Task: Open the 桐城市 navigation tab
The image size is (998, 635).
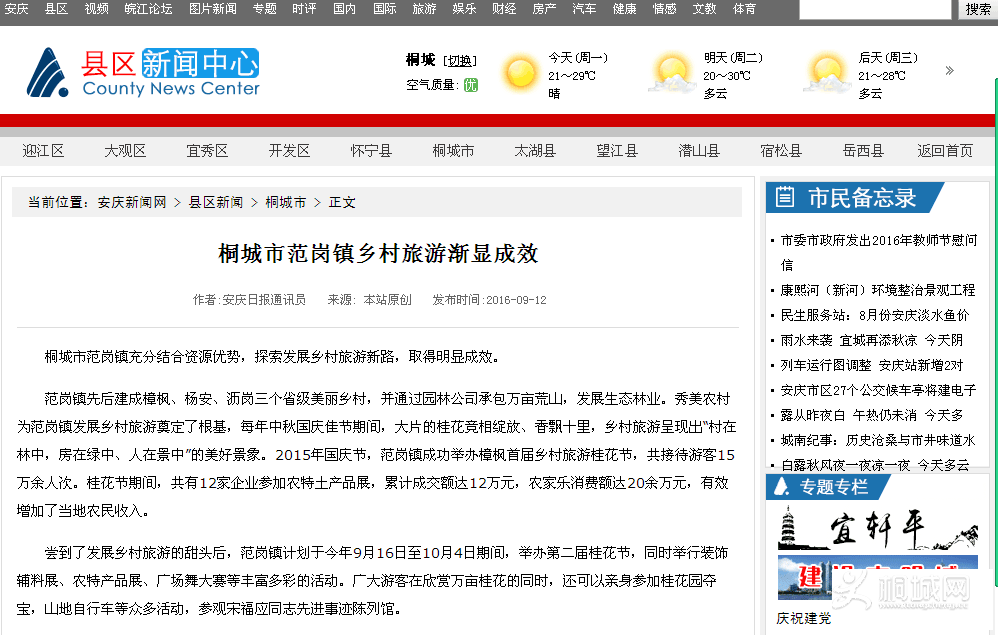Action: pyautogui.click(x=453, y=151)
